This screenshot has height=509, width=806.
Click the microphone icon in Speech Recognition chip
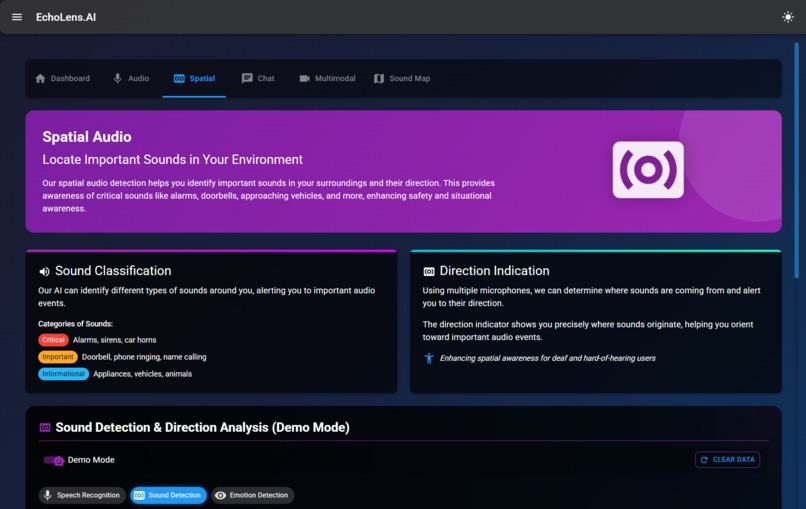tap(47, 495)
